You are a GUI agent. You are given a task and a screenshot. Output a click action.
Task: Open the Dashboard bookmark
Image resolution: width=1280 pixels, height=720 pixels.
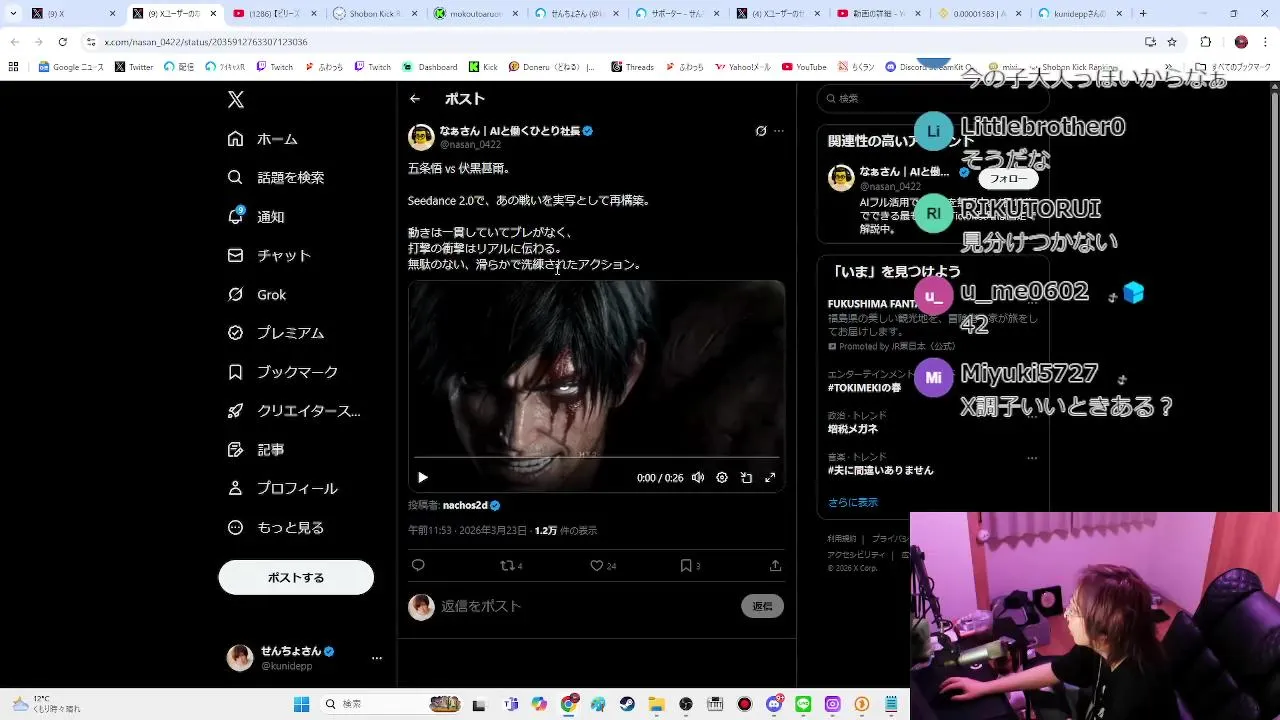[430, 67]
